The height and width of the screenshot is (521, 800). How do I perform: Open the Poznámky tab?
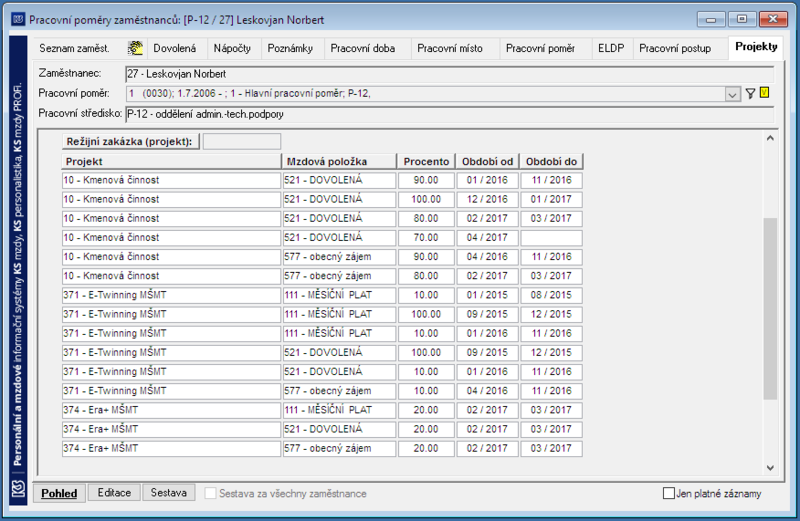click(290, 48)
